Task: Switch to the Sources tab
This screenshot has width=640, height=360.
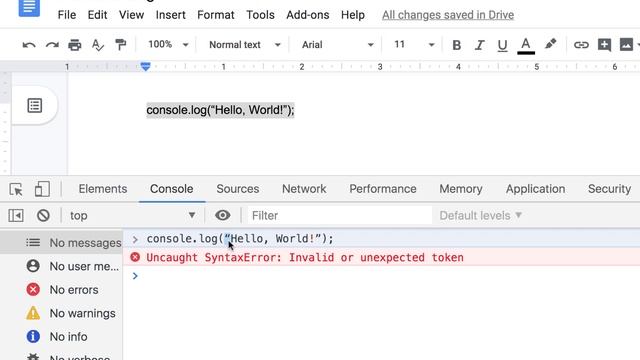Action: (238, 189)
